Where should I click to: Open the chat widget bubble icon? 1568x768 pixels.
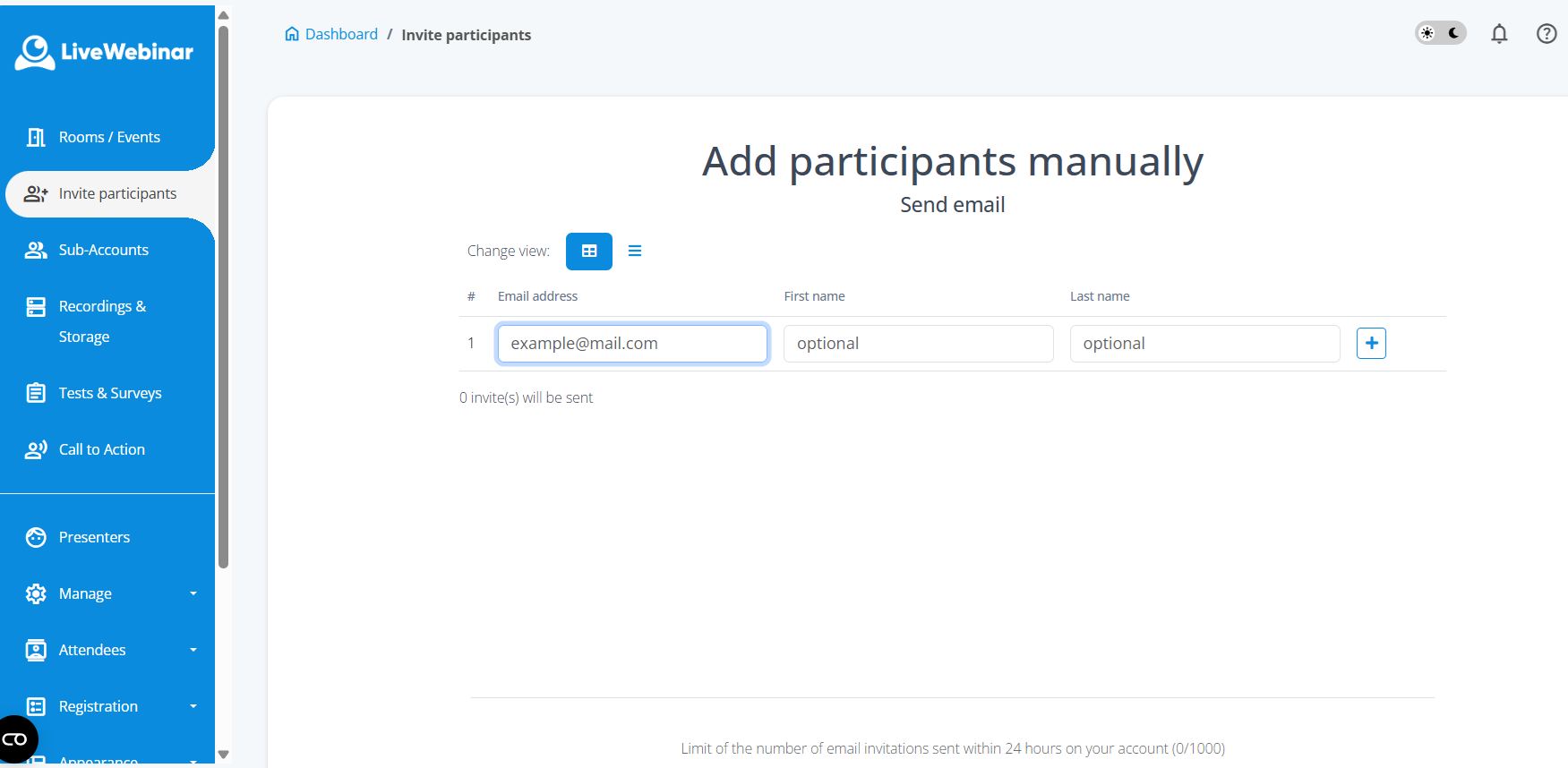coord(16,739)
